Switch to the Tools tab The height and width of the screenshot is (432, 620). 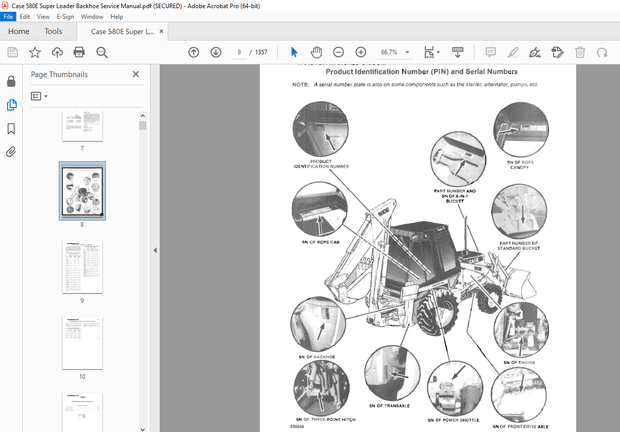(53, 31)
